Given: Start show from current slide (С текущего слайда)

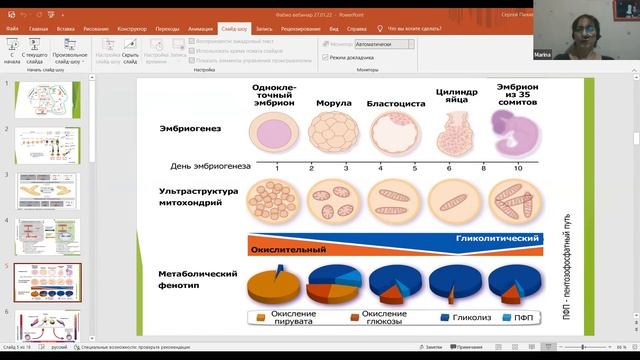Looking at the screenshot, I should point(34,51).
